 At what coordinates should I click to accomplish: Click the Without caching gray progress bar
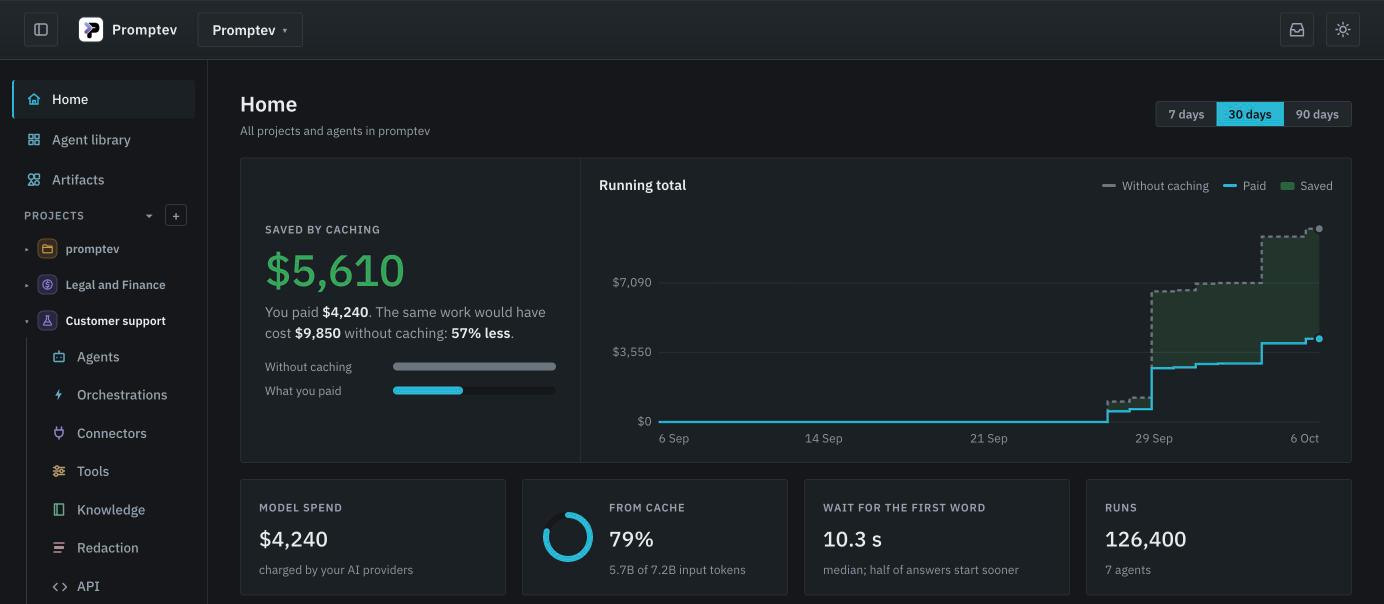pyautogui.click(x=474, y=367)
